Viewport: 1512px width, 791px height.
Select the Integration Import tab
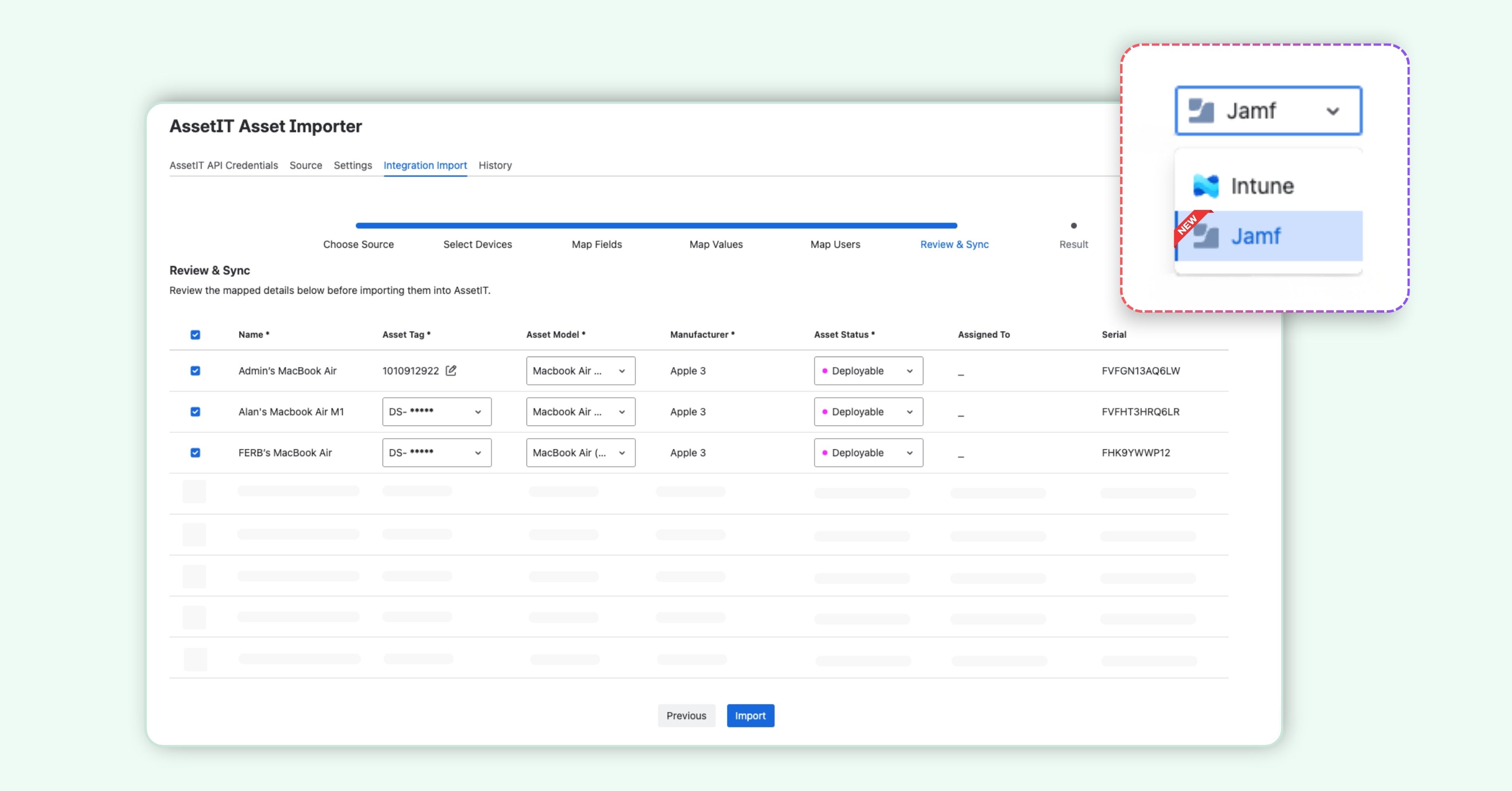[425, 166]
